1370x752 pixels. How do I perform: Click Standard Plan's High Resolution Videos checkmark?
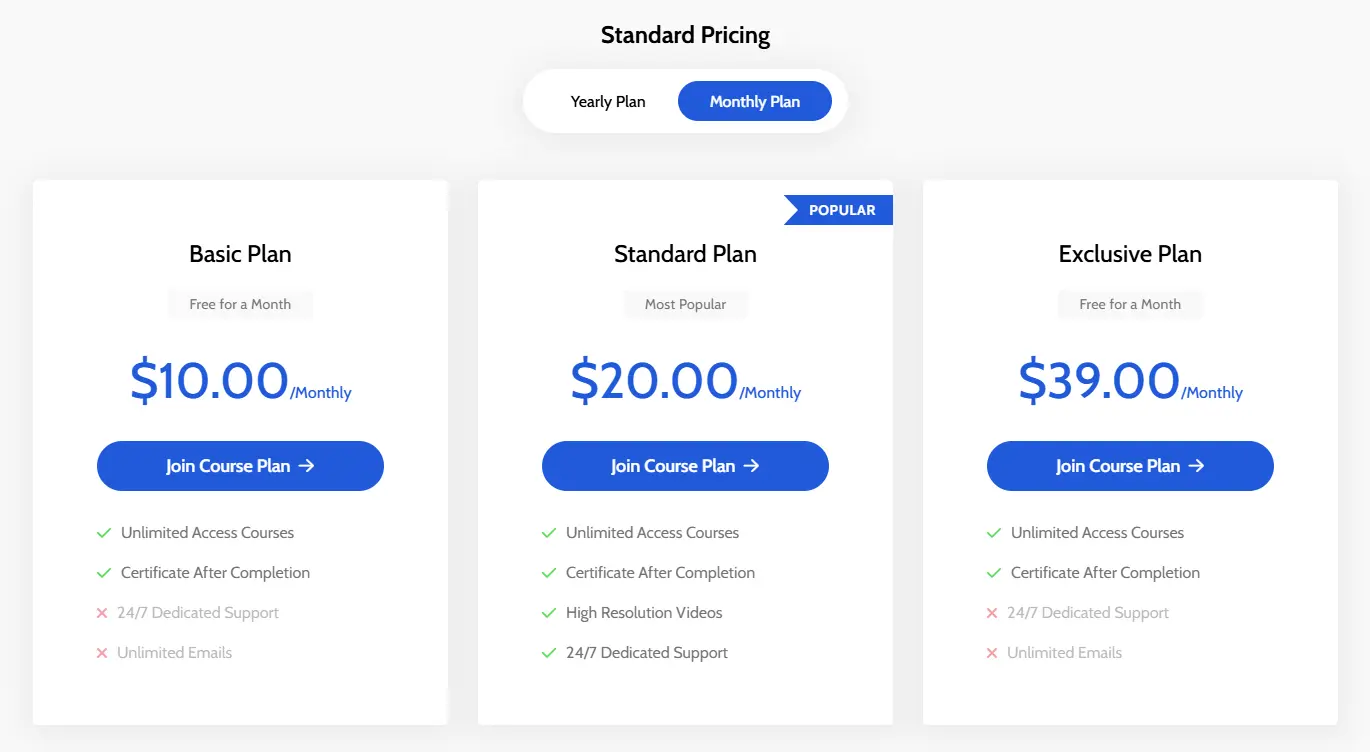pyautogui.click(x=549, y=613)
